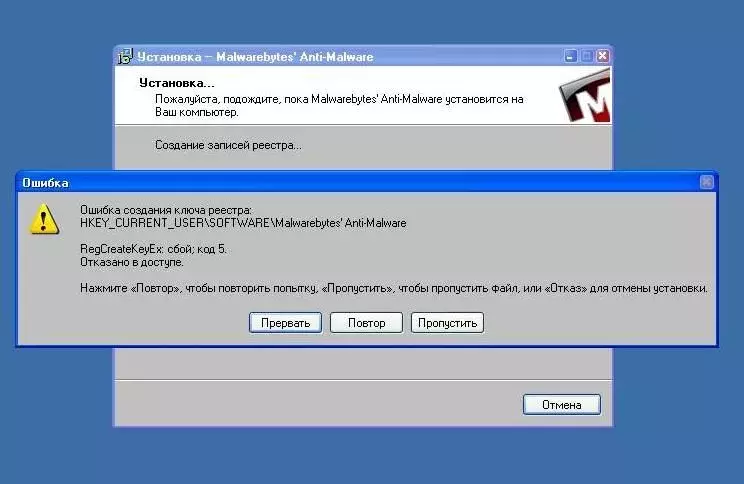Click the yellow warning icon in error dialog
This screenshot has width=744, height=484.
44,219
